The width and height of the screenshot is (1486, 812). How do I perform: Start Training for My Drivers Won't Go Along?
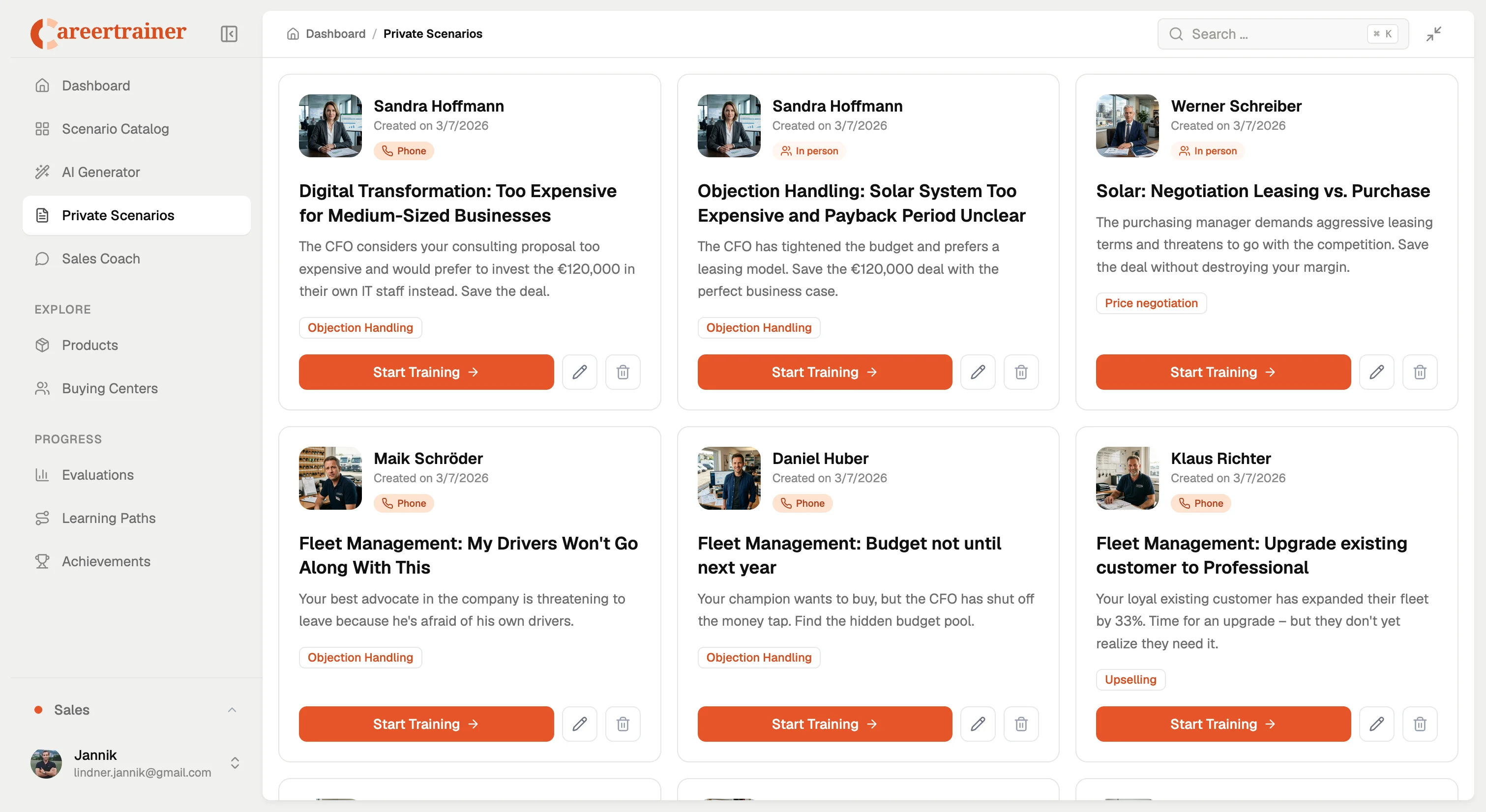point(426,724)
